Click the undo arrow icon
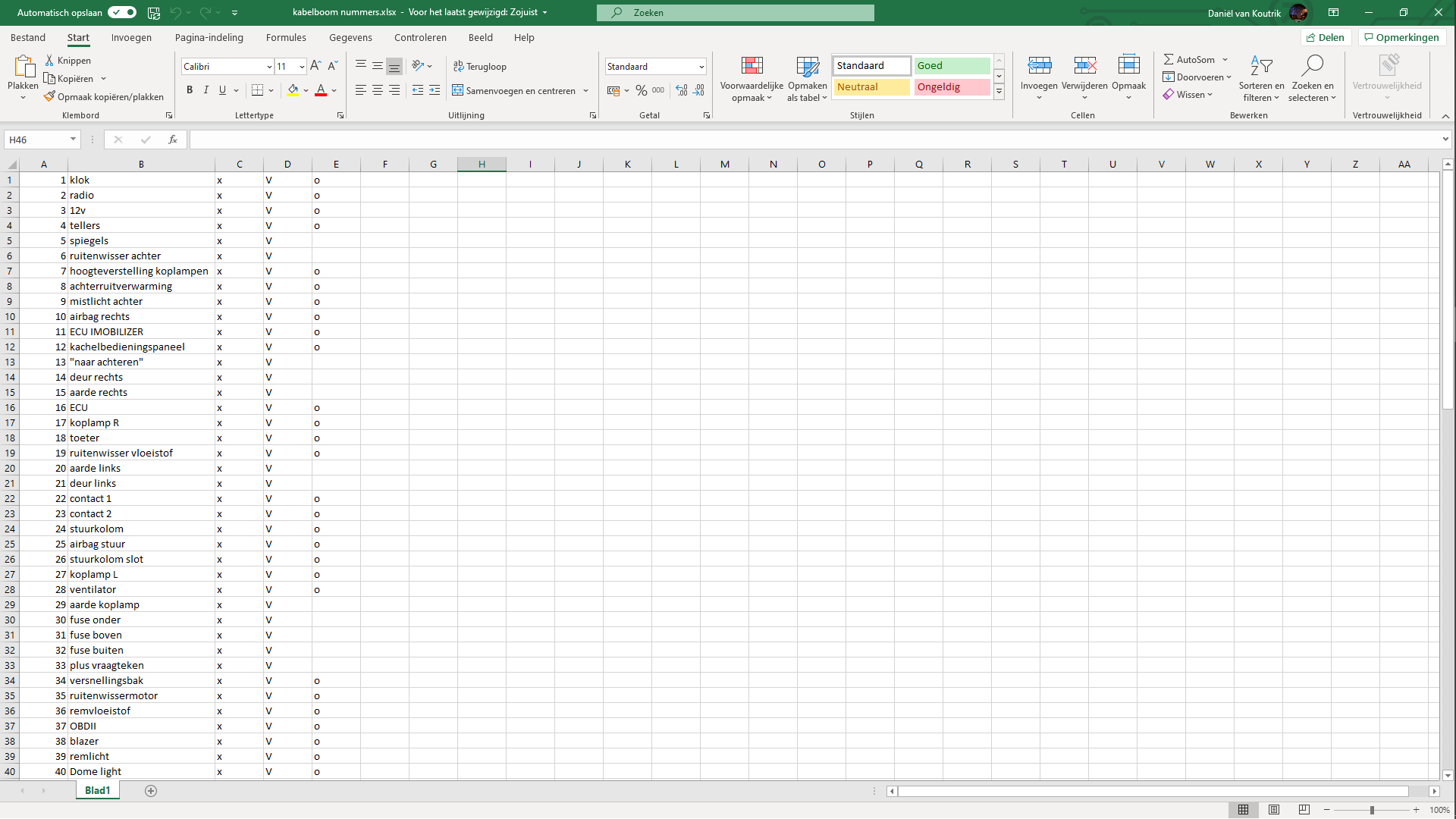Image resolution: width=1456 pixels, height=819 pixels. [176, 12]
